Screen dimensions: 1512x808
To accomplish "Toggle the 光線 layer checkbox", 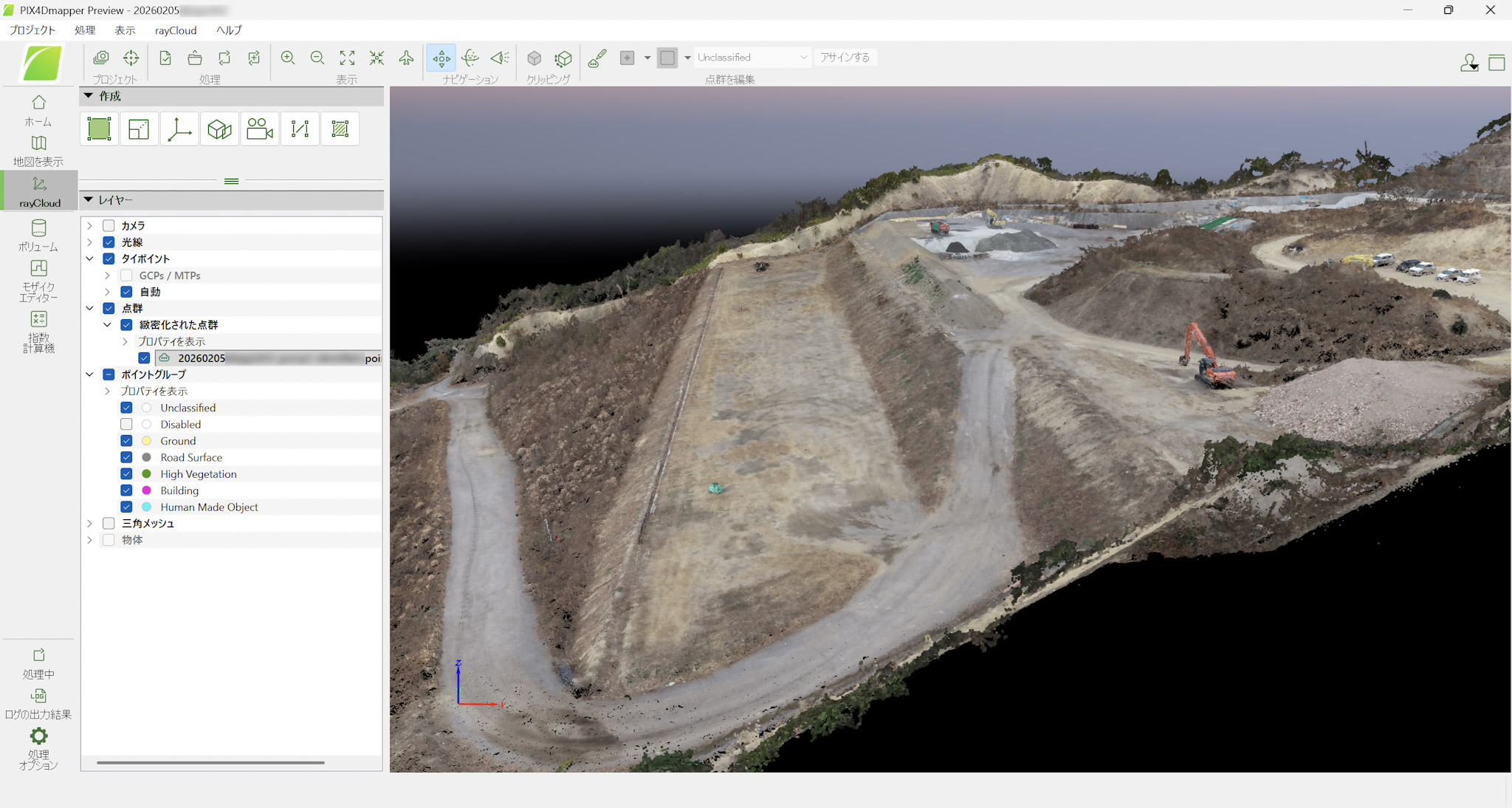I will (109, 242).
